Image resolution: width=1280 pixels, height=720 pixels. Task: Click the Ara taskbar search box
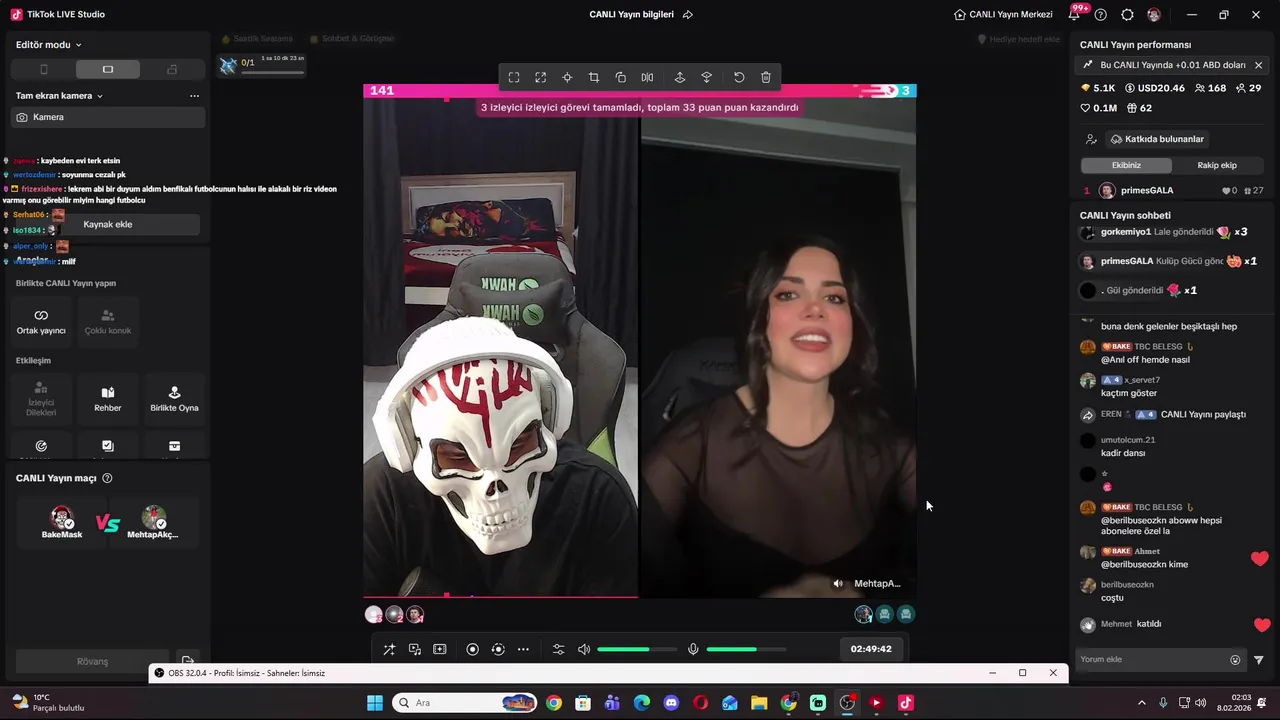click(x=464, y=703)
